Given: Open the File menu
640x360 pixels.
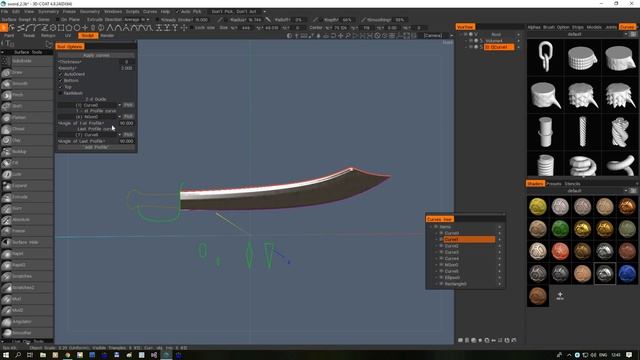Looking at the screenshot, I should coord(4,11).
